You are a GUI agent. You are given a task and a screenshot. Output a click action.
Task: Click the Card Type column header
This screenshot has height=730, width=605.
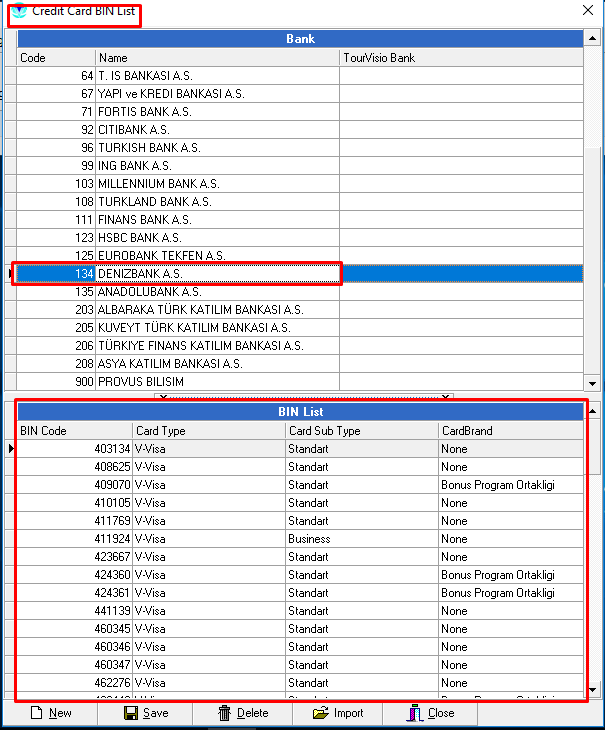click(209, 431)
